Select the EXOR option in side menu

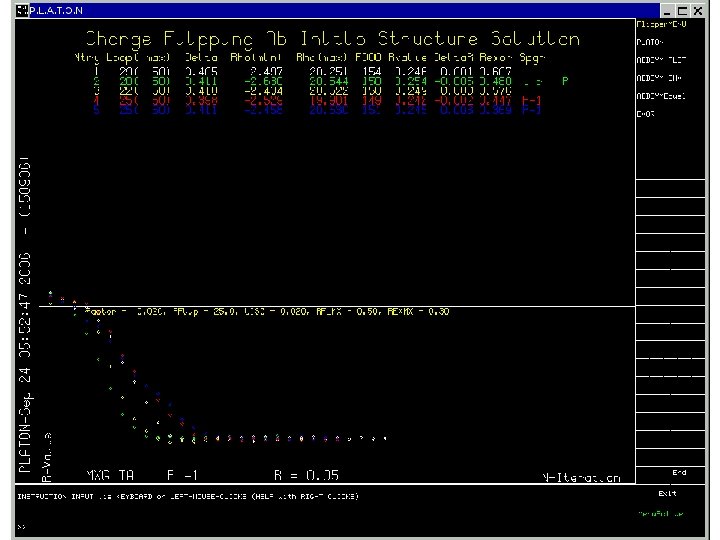645,114
